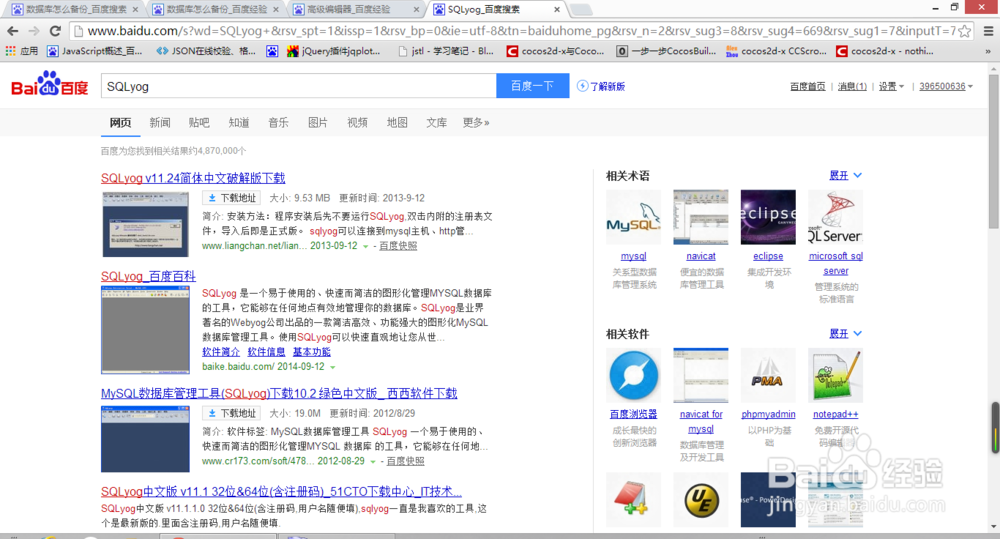1000x539 pixels.
Task: Reload the page with refresh icon
Action: pyautogui.click(x=55, y=31)
